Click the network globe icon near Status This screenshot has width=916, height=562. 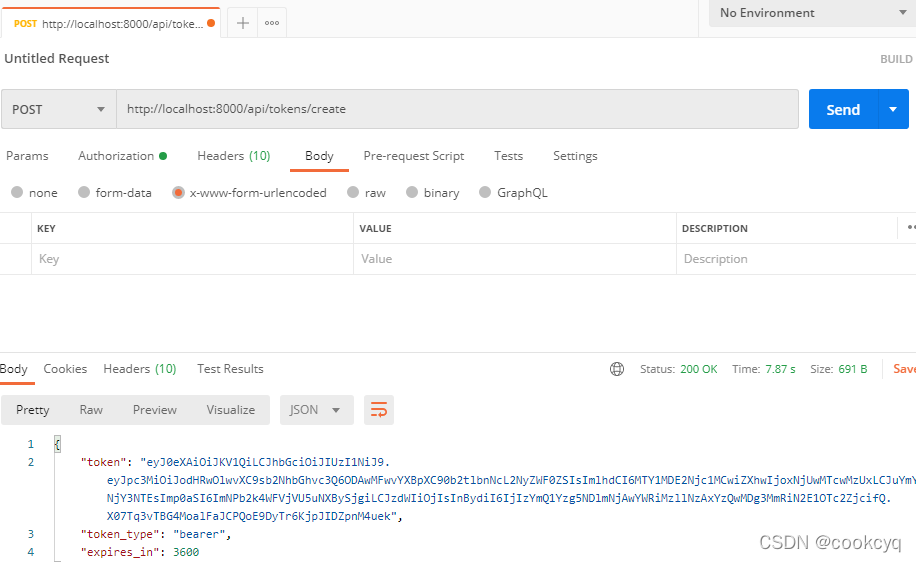pos(617,369)
